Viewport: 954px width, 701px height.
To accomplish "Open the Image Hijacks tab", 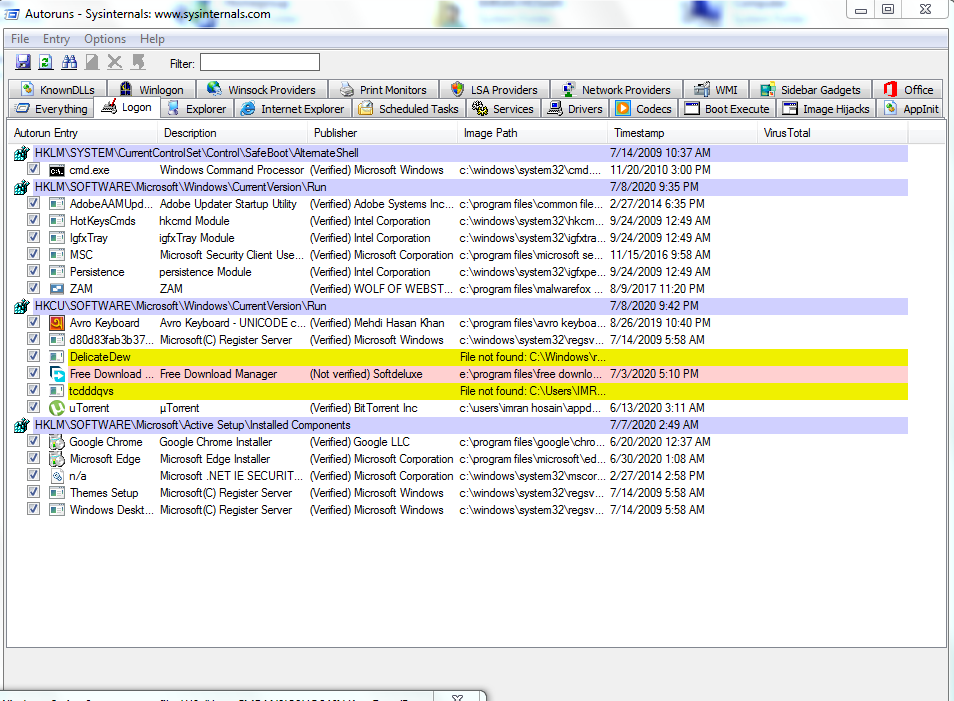I will (x=827, y=109).
